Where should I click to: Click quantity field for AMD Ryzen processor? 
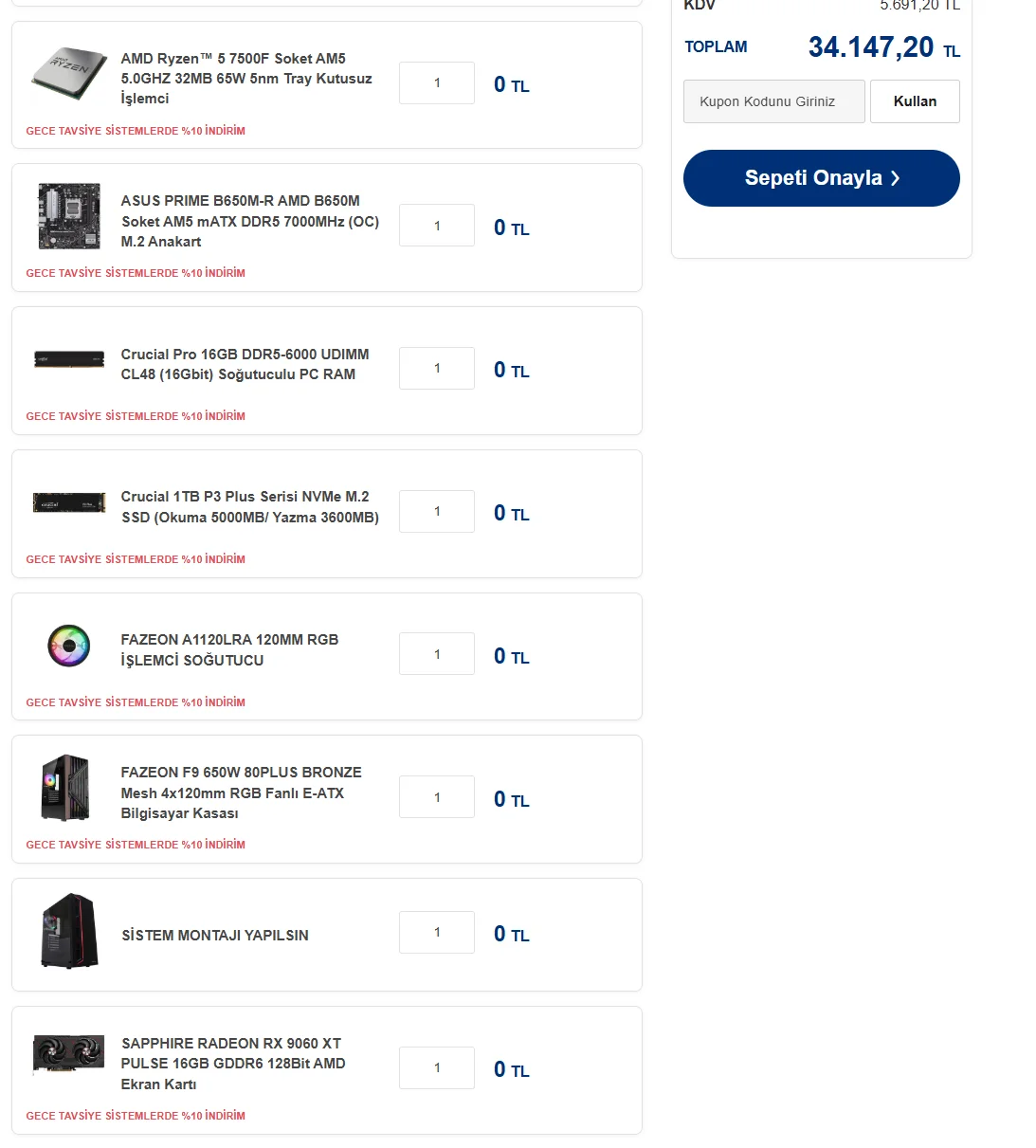tap(437, 83)
